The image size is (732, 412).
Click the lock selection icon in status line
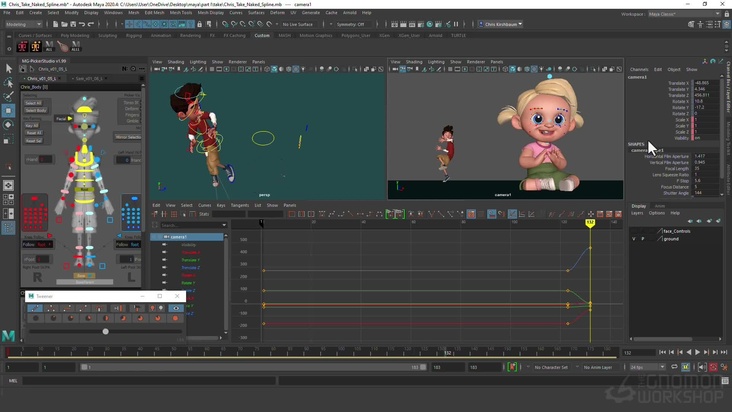pos(200,24)
